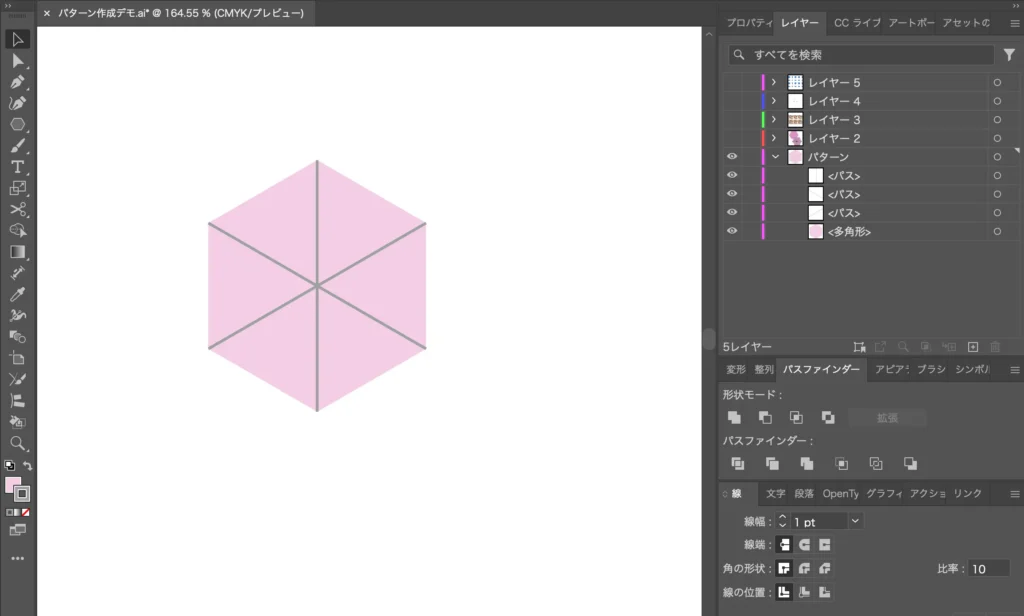Select the Direct Selection tool
This screenshot has height=616, width=1024.
pos(17,60)
